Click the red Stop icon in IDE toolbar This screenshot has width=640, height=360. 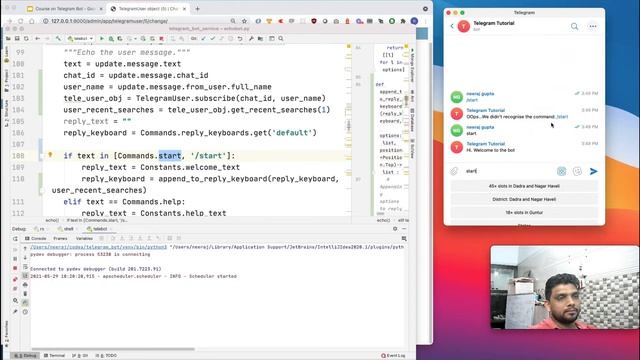161,38
